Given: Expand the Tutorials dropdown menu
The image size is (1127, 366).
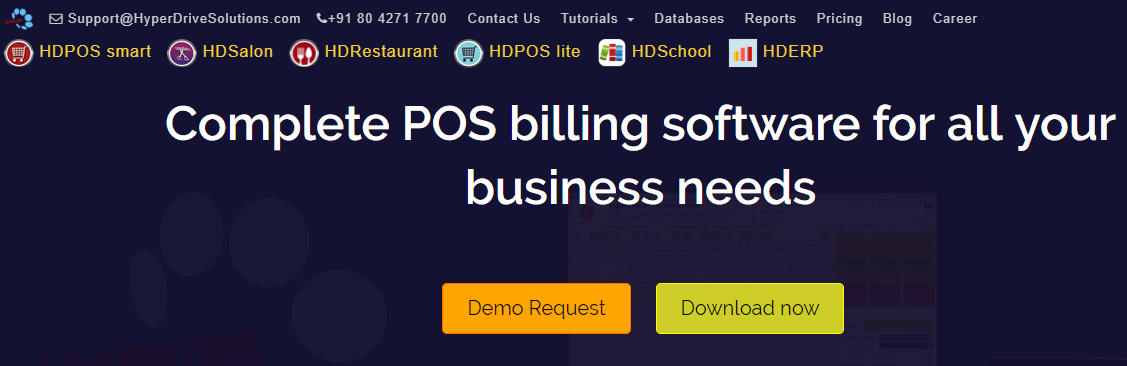Looking at the screenshot, I should [x=597, y=19].
